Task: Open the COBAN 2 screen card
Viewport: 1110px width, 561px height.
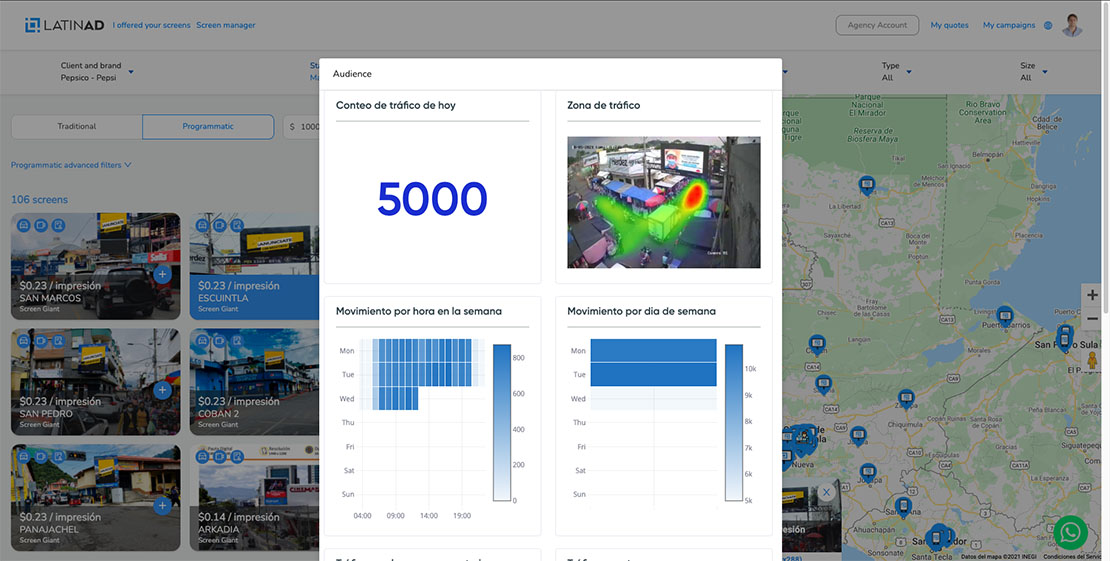Action: [x=253, y=382]
